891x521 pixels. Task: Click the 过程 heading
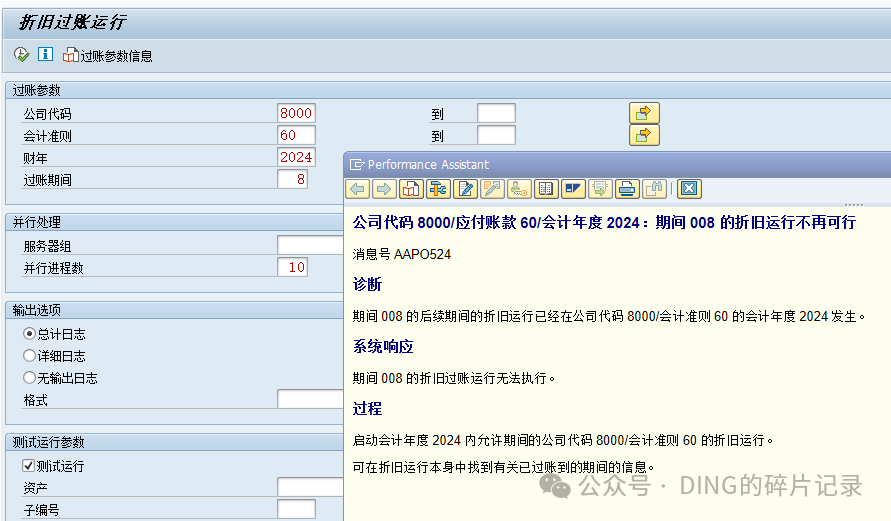coord(367,409)
